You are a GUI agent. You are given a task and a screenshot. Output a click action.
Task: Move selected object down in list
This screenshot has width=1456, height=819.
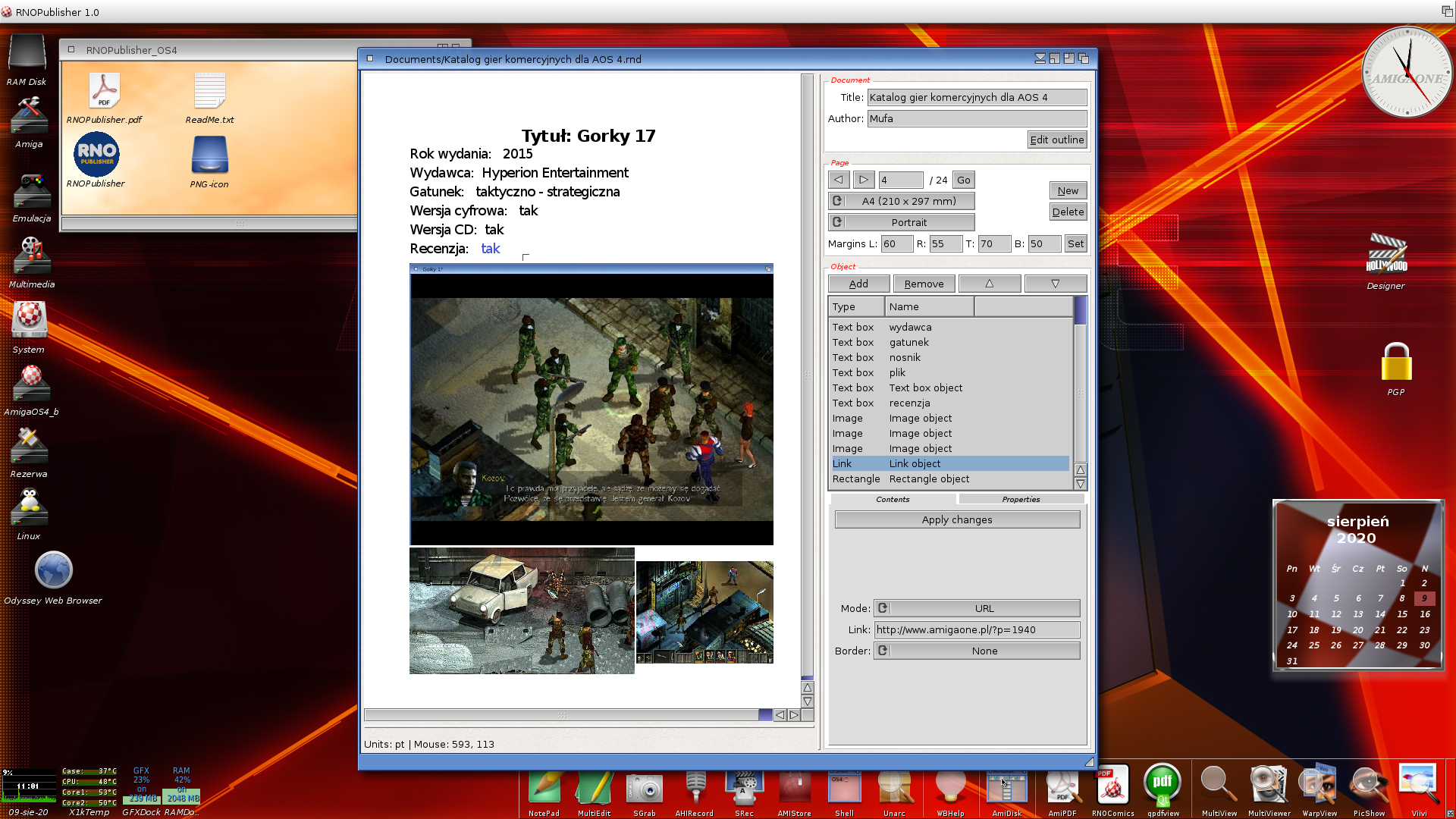(x=1056, y=284)
